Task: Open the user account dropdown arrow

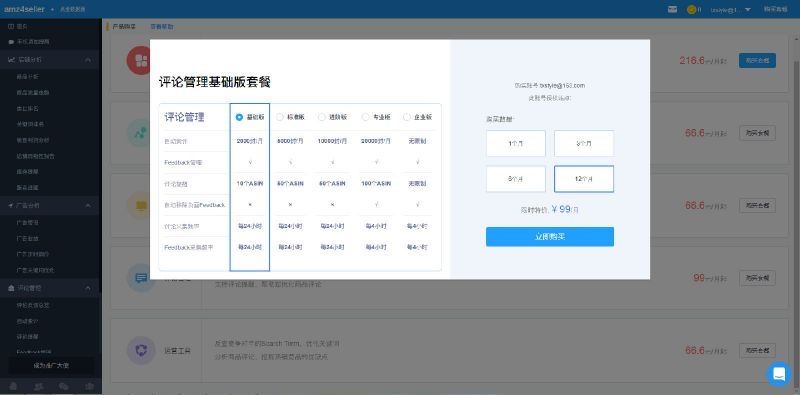Action: pyautogui.click(x=748, y=10)
